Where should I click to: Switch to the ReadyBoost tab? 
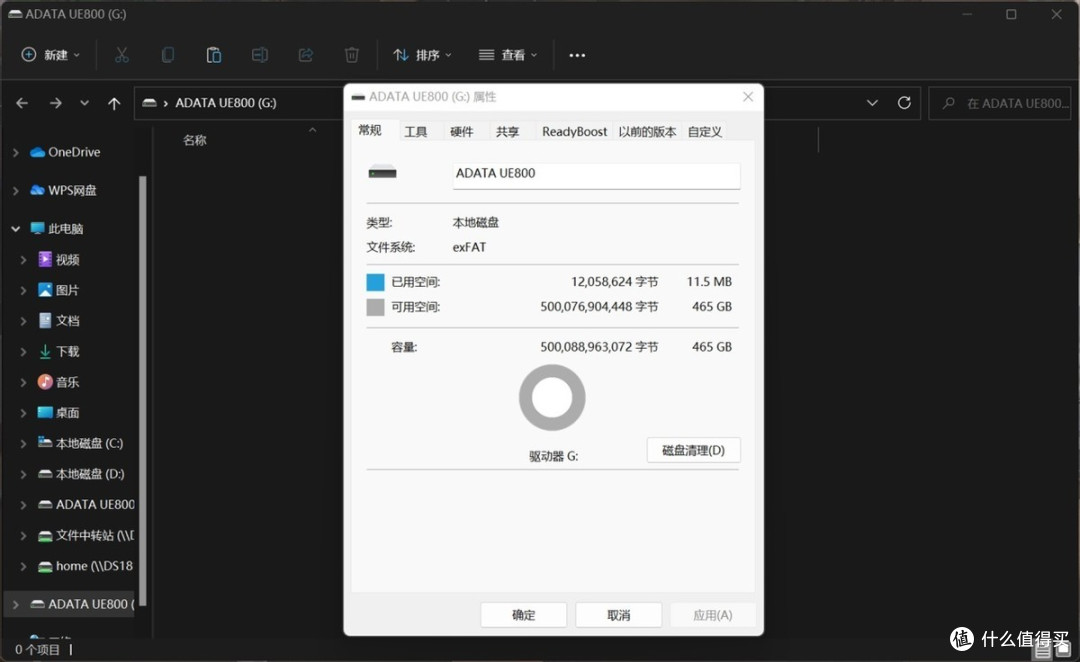574,132
